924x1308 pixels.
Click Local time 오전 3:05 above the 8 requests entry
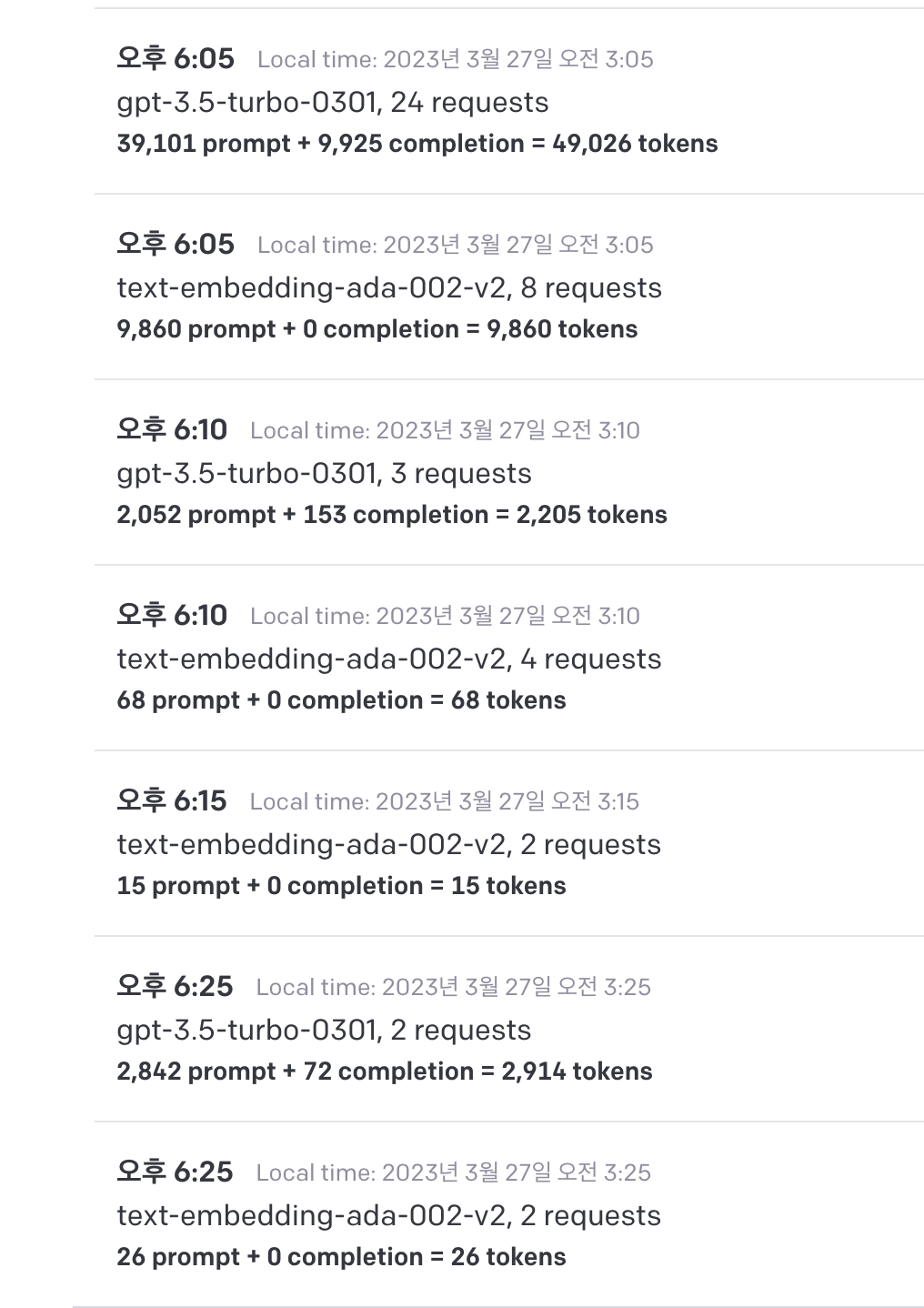[455, 245]
